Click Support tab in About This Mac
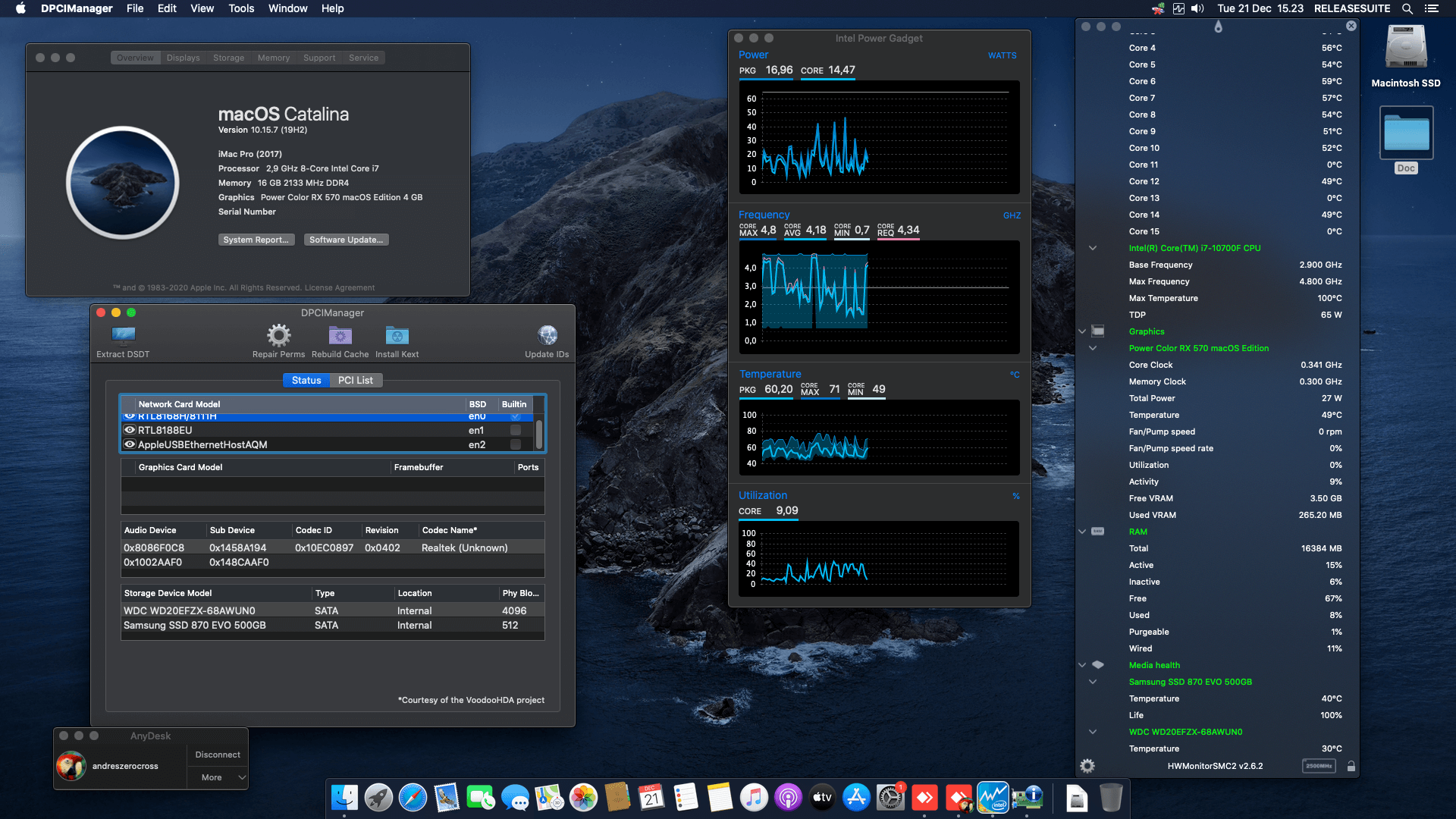Viewport: 1456px width, 819px height. point(319,58)
